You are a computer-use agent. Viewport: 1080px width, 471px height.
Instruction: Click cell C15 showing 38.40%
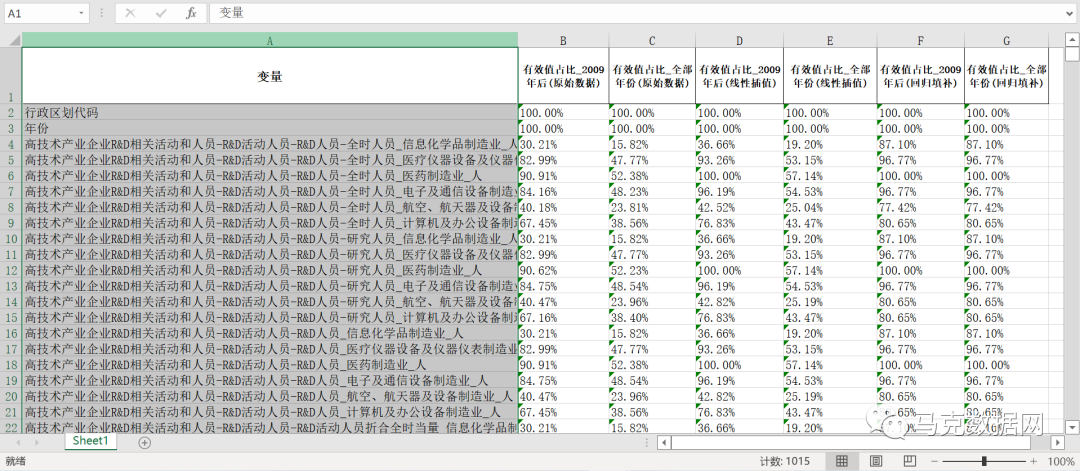(652, 317)
